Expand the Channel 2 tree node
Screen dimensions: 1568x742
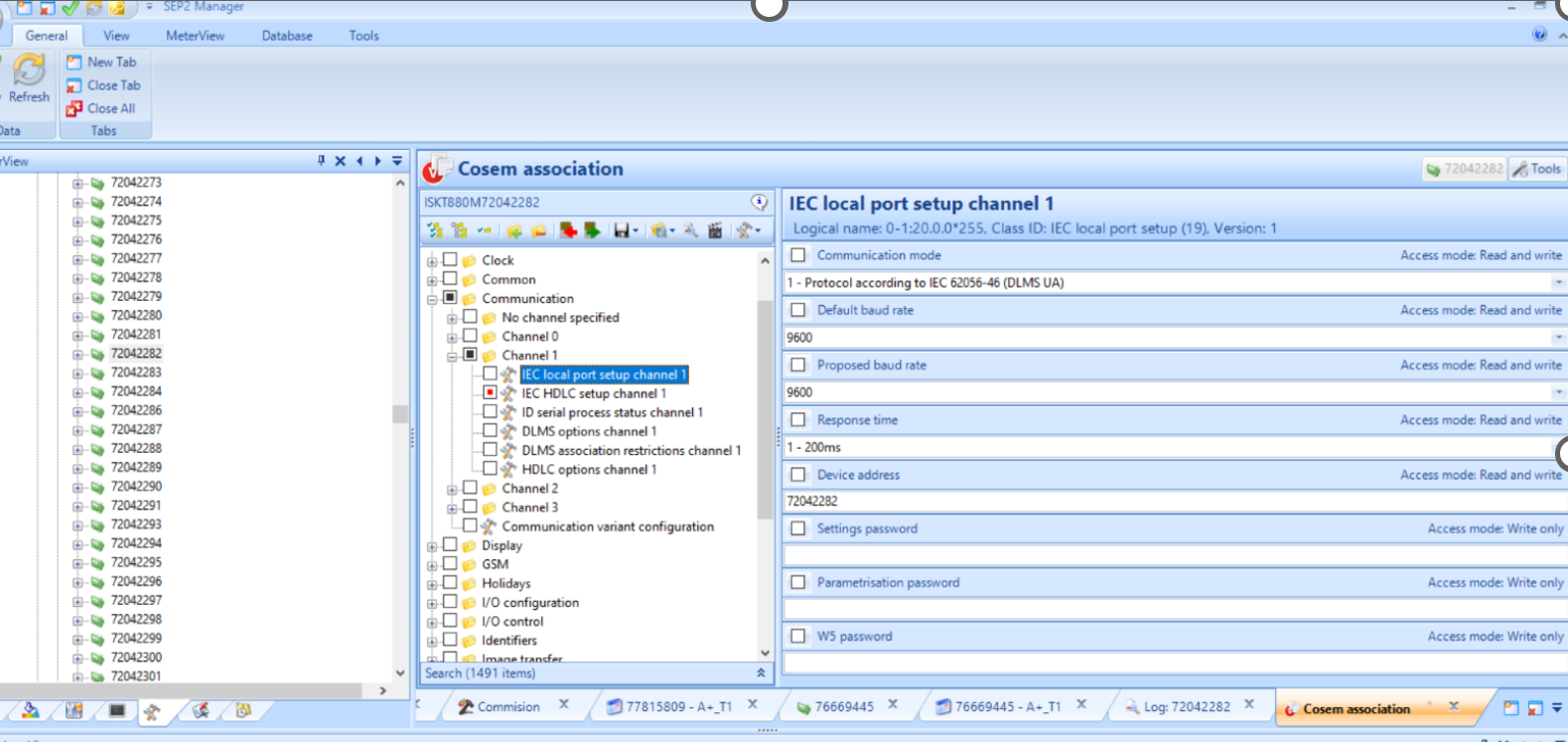[452, 490]
